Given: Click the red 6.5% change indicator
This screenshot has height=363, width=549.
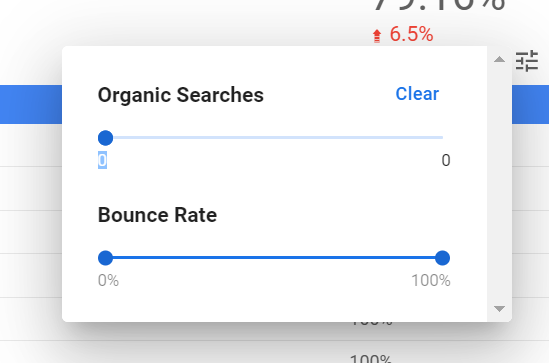Looking at the screenshot, I should coord(411,34).
